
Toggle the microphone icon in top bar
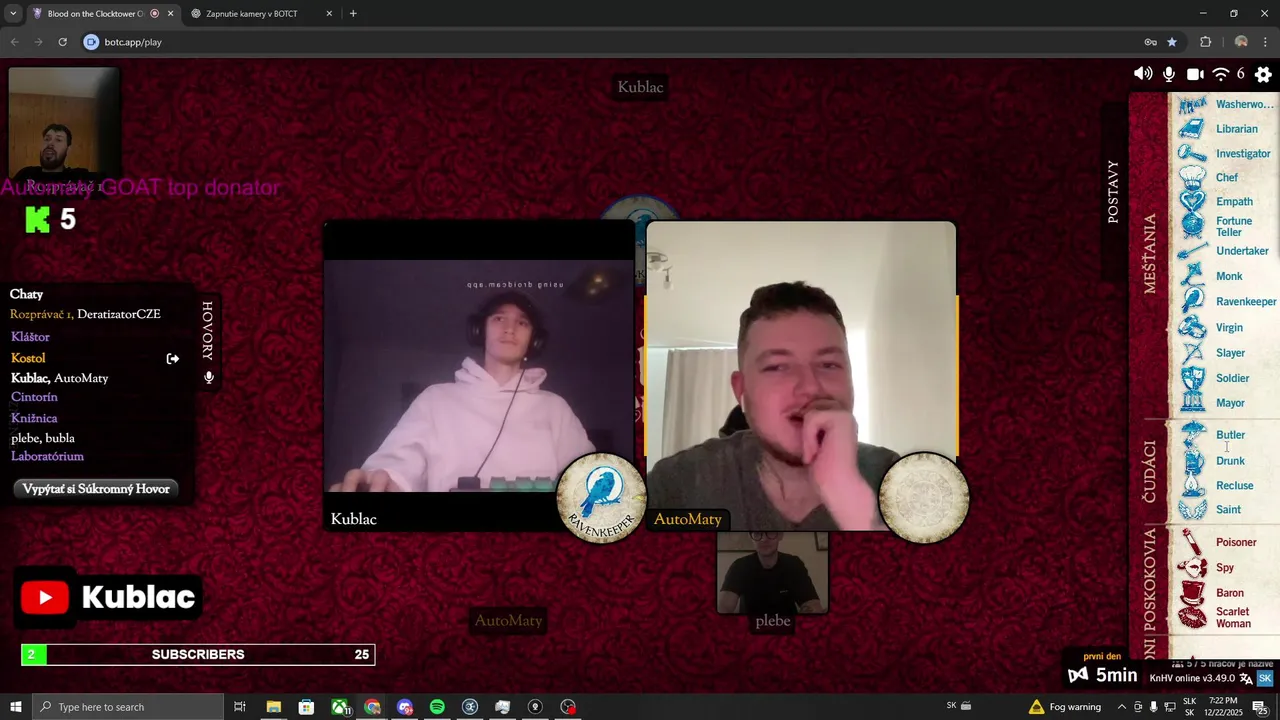[1169, 74]
